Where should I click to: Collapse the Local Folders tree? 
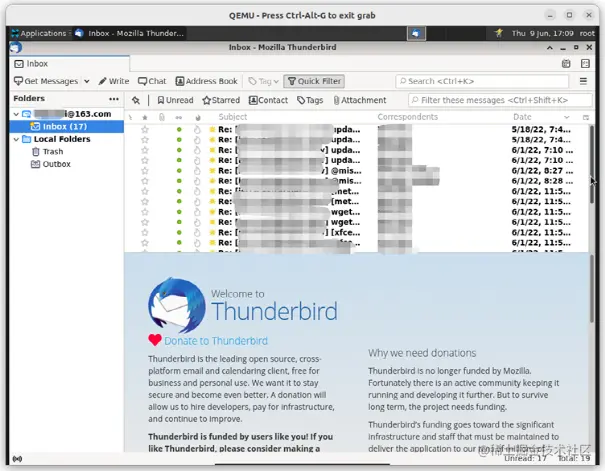[16, 139]
